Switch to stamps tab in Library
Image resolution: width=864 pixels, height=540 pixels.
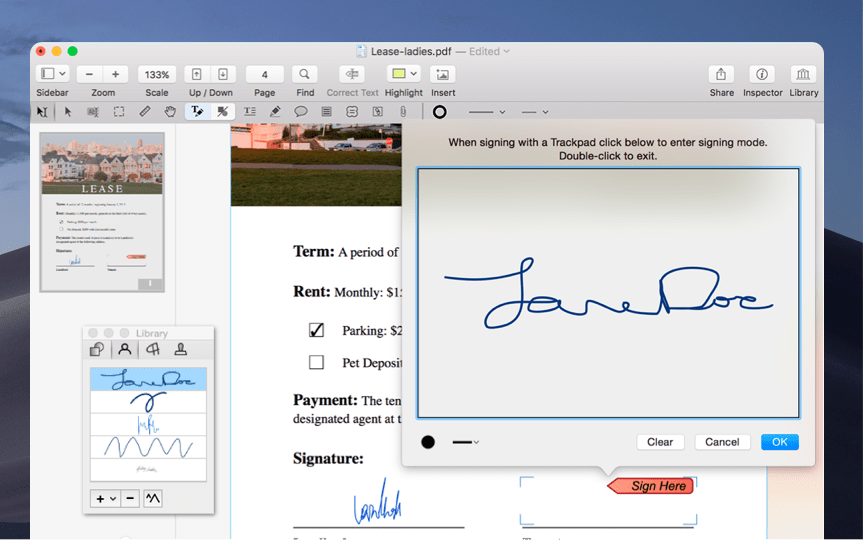pos(181,349)
